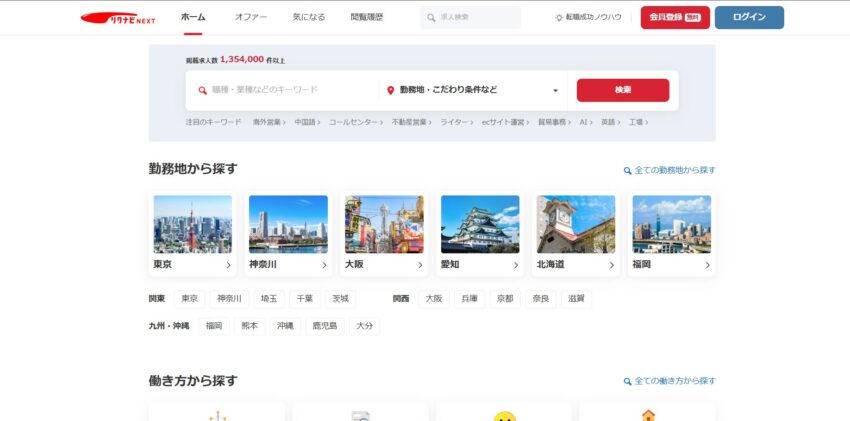The image size is (850, 421).
Task: Click the magnifier icon beside 全ての勤務地から探す
Action: pyautogui.click(x=627, y=171)
